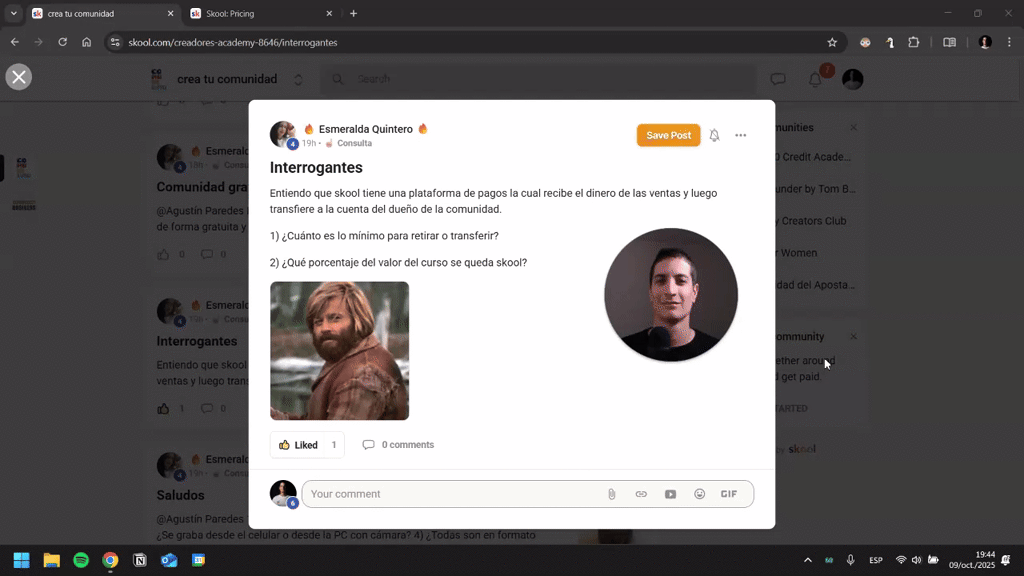
Task: Attach a file with paperclip icon
Action: coord(612,494)
